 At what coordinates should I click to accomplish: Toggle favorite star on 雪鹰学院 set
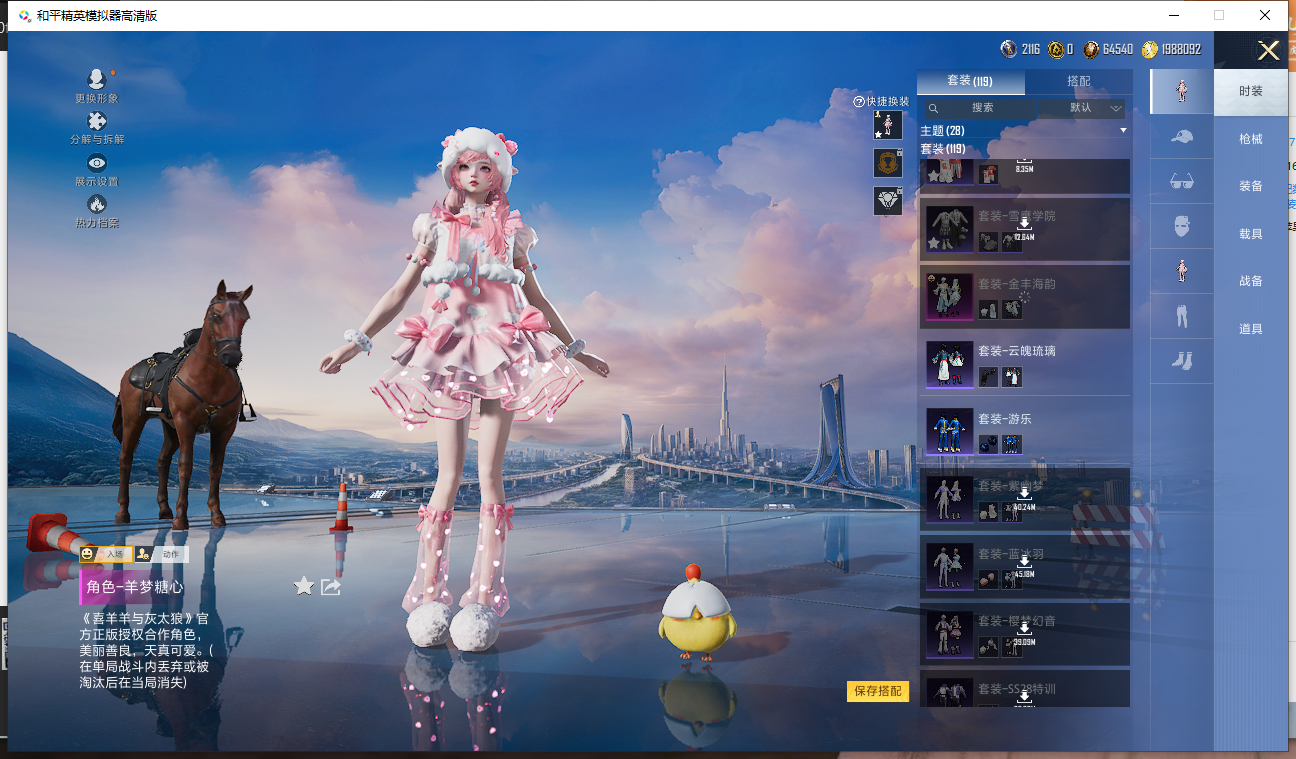click(933, 243)
